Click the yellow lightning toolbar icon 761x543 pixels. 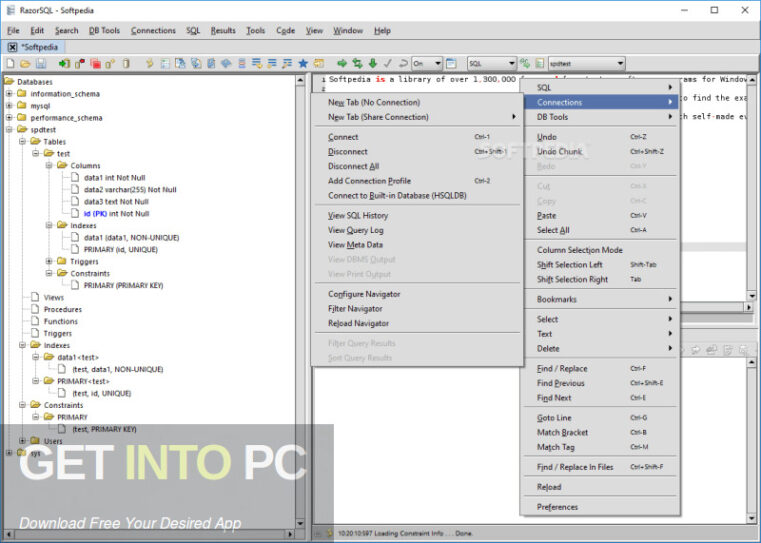click(149, 64)
